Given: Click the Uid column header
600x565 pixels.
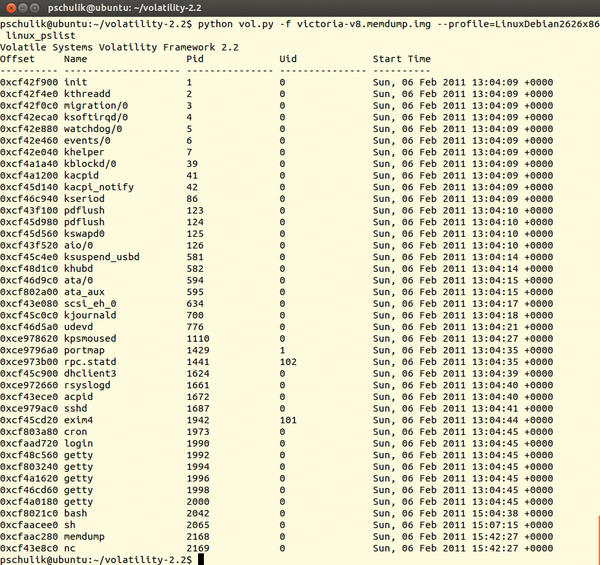Looking at the screenshot, I should (x=288, y=59).
